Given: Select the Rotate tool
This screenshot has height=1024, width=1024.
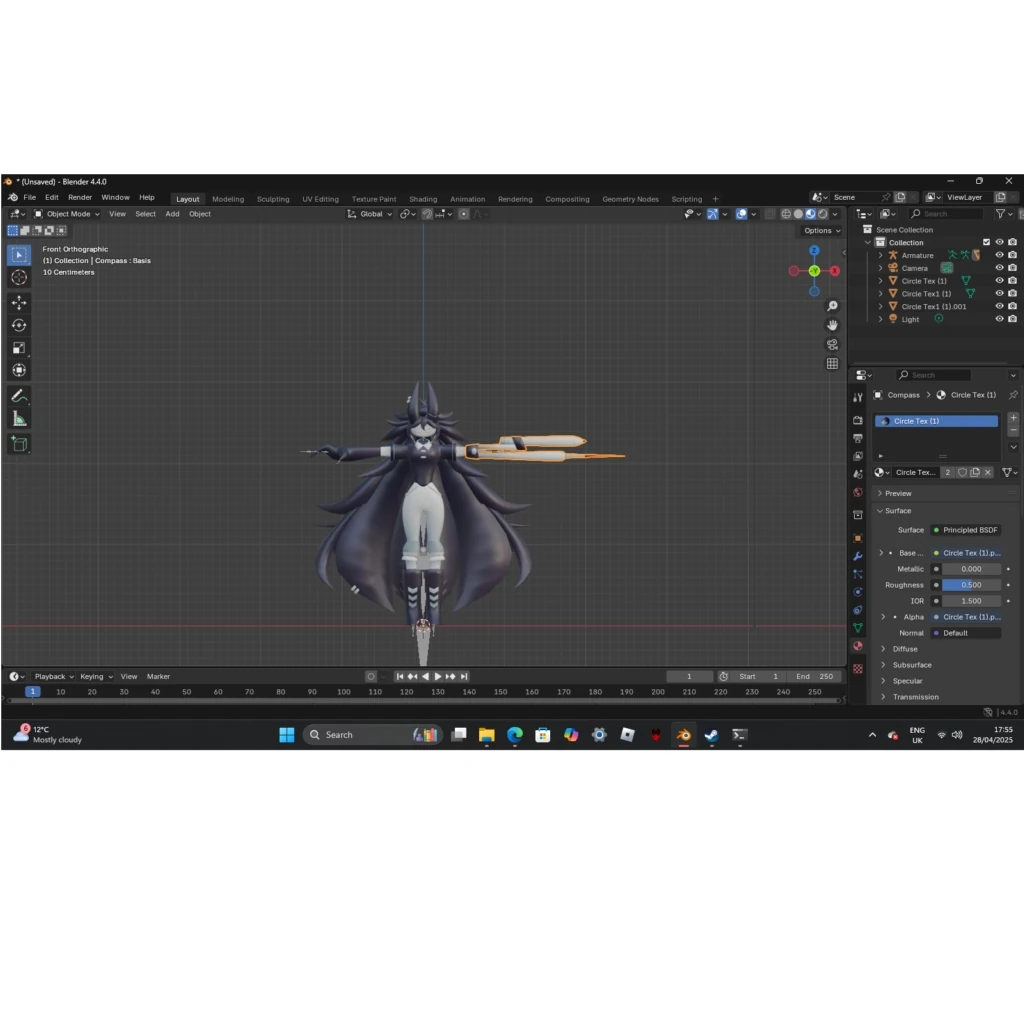Looking at the screenshot, I should point(19,324).
